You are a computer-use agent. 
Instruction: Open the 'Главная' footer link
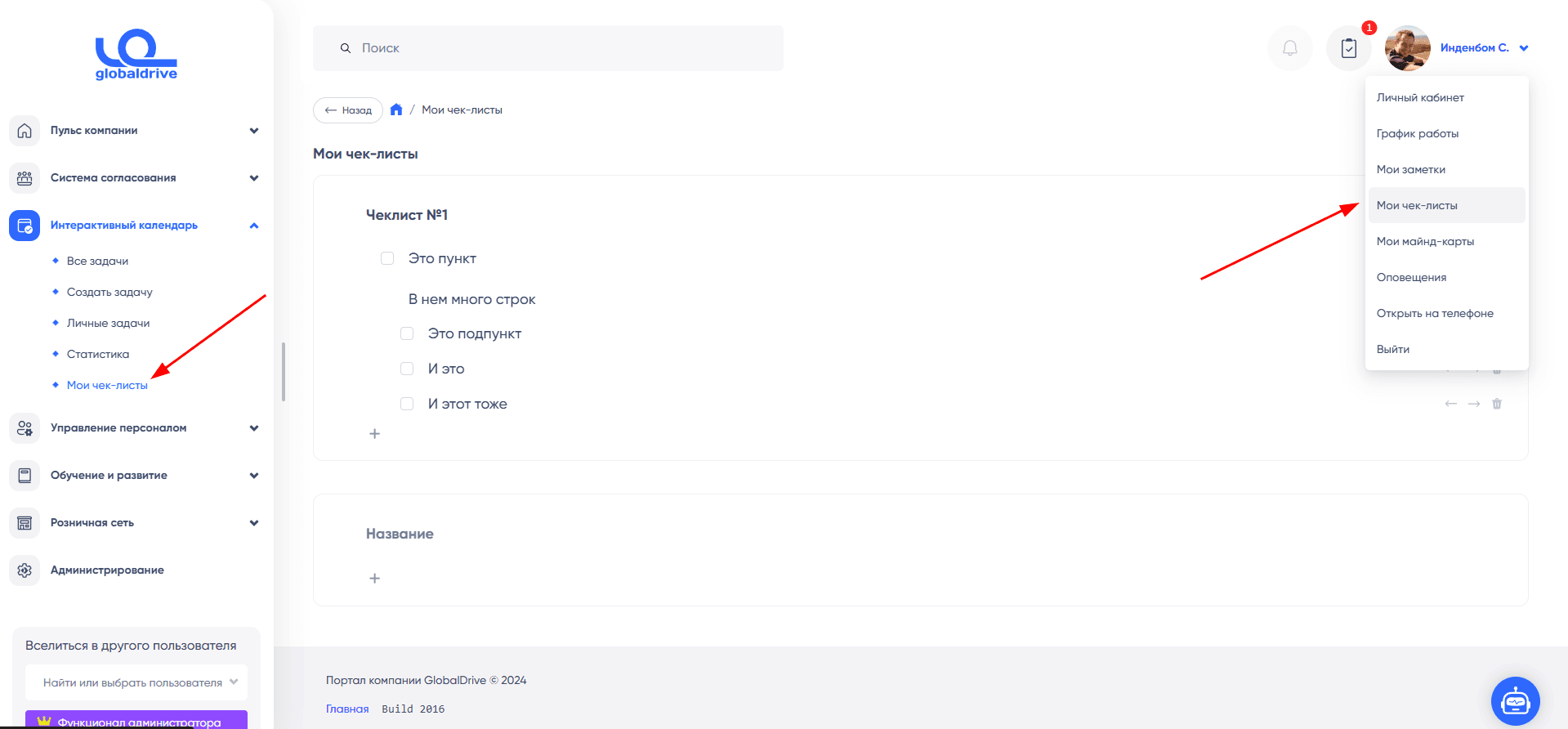pyautogui.click(x=347, y=709)
